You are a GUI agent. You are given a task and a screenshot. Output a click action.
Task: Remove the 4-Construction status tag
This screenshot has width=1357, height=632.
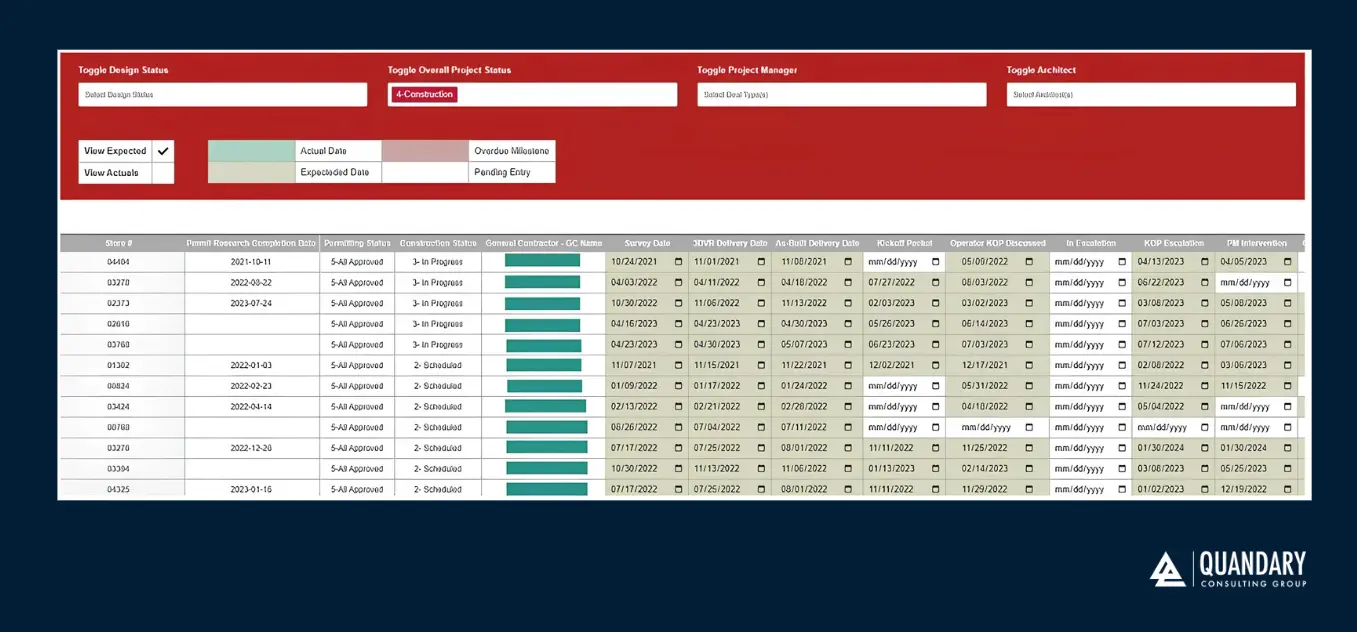coord(425,94)
